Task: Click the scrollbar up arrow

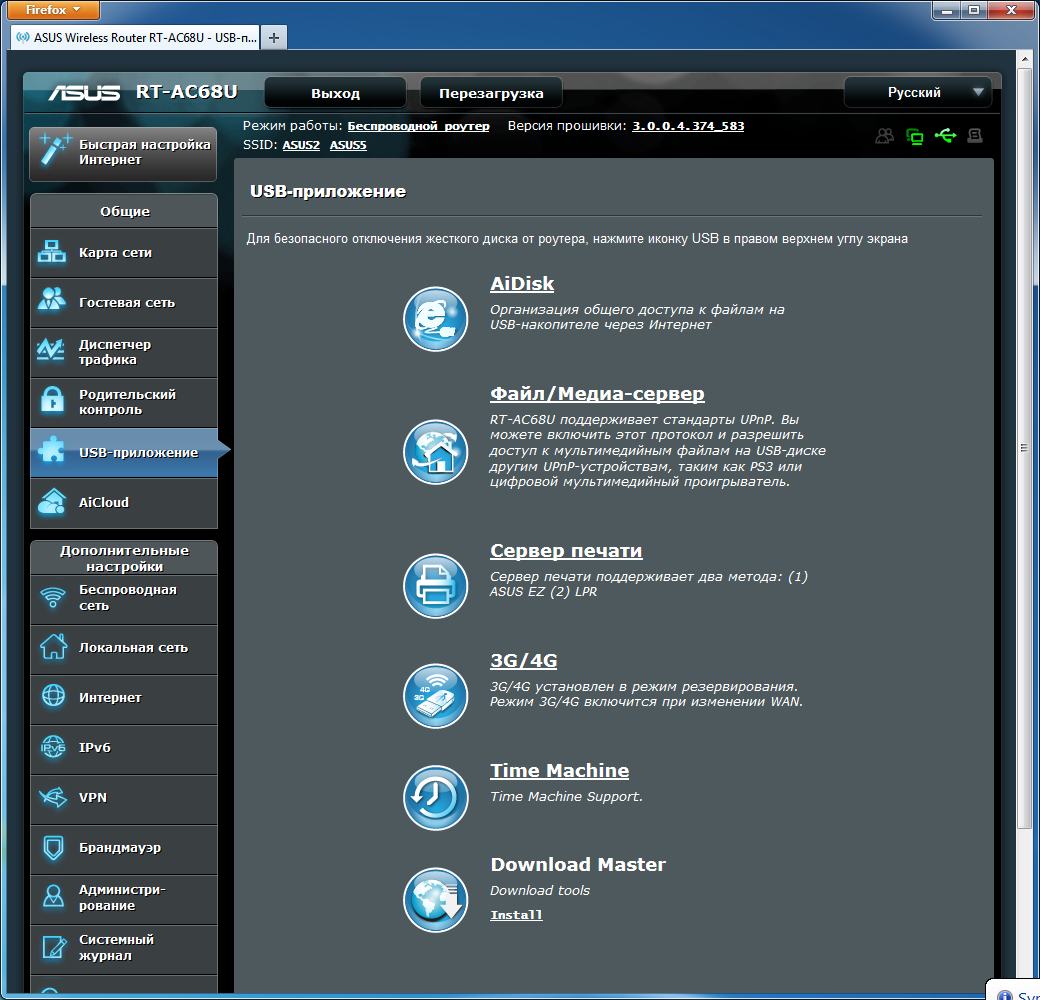Action: pos(1024,58)
